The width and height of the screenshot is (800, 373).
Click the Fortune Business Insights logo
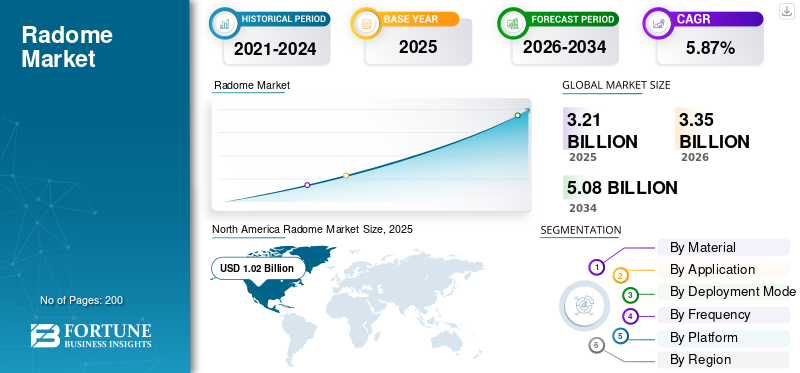pos(91,335)
